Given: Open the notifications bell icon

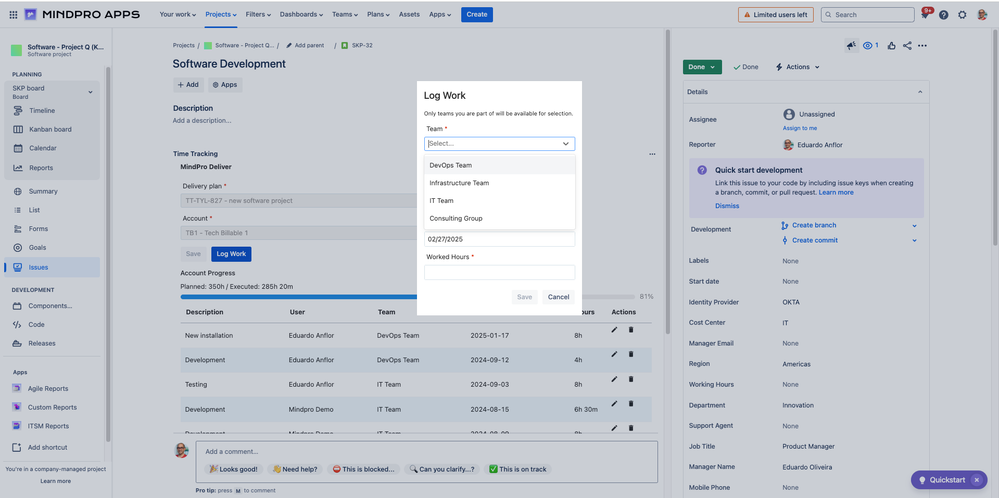Looking at the screenshot, I should 925,15.
